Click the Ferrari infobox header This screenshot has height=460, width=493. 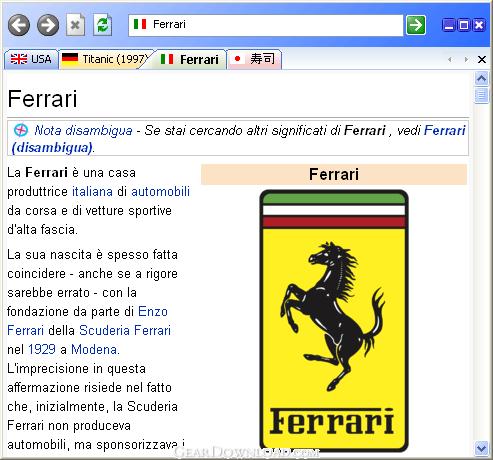pyautogui.click(x=334, y=174)
